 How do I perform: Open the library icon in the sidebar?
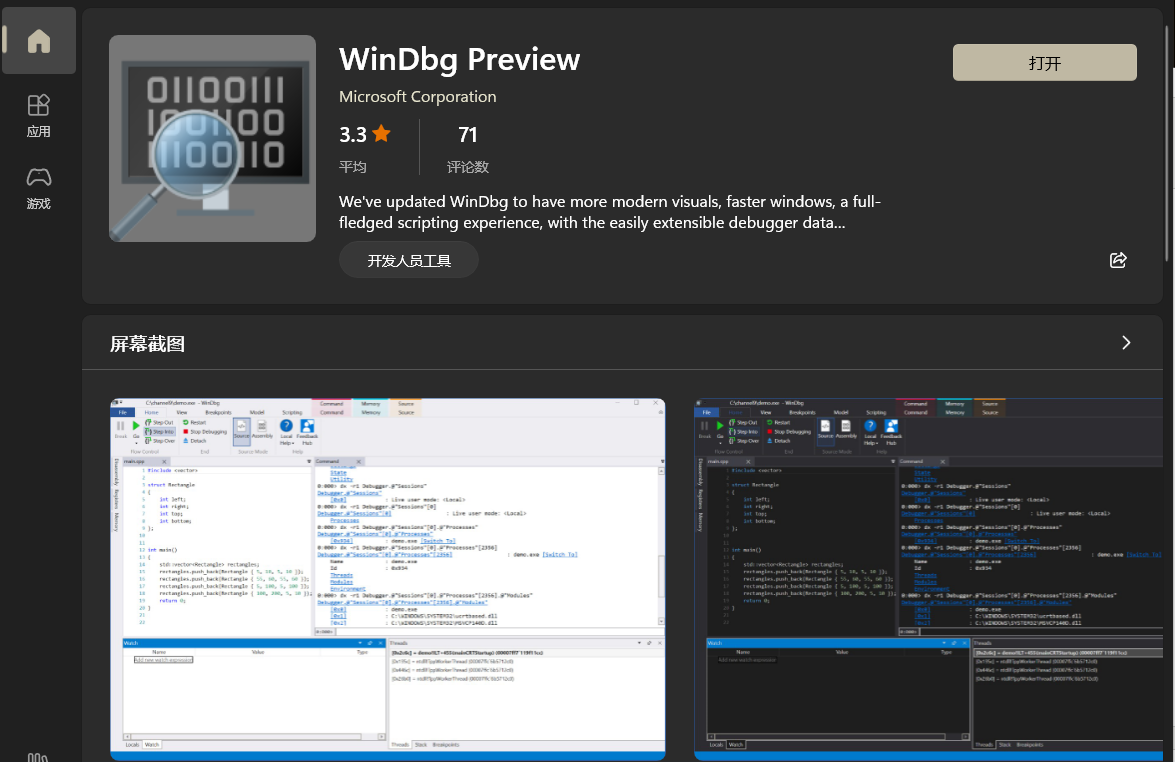tap(38, 757)
